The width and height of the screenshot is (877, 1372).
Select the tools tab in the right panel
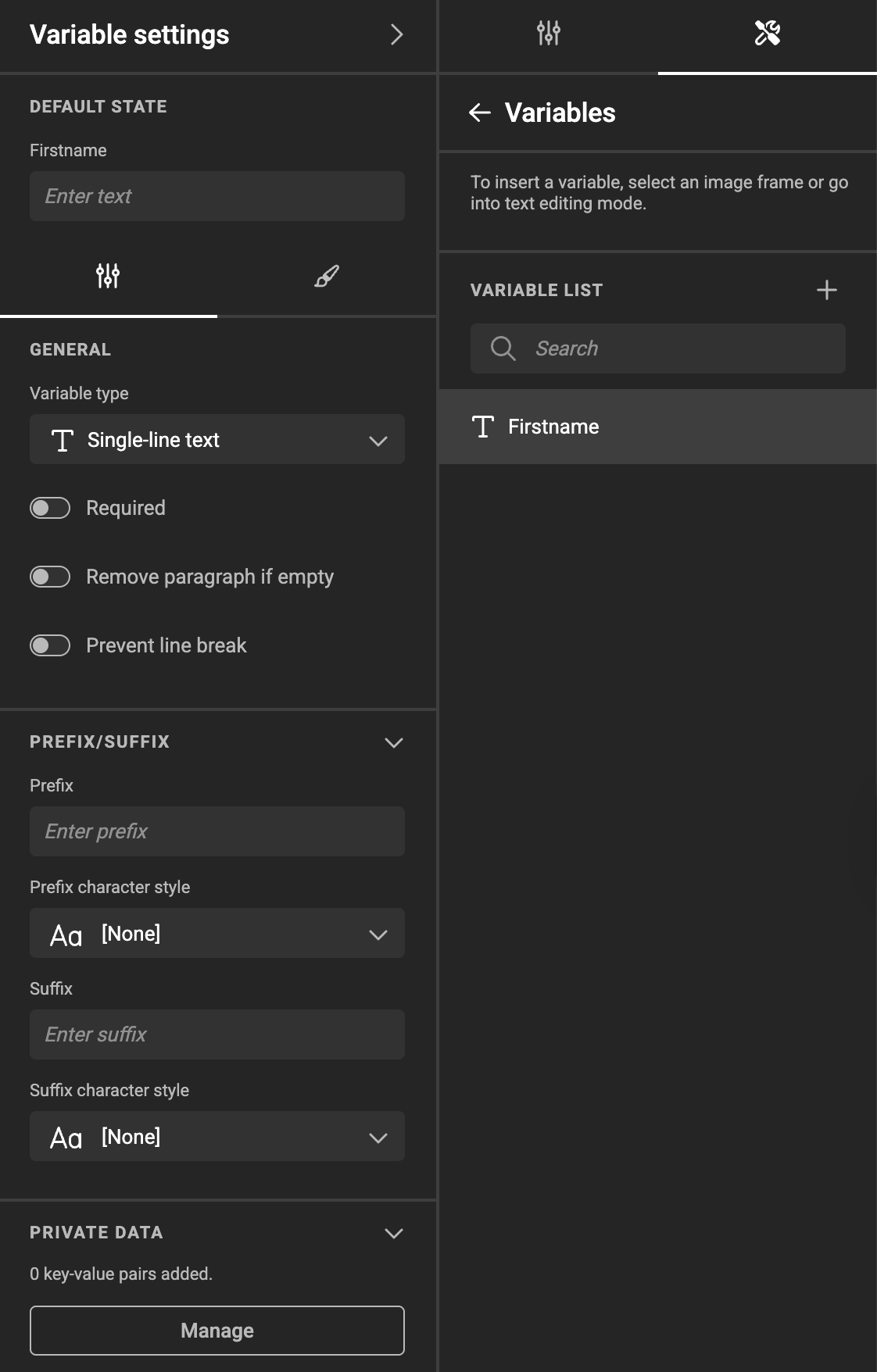[767, 33]
